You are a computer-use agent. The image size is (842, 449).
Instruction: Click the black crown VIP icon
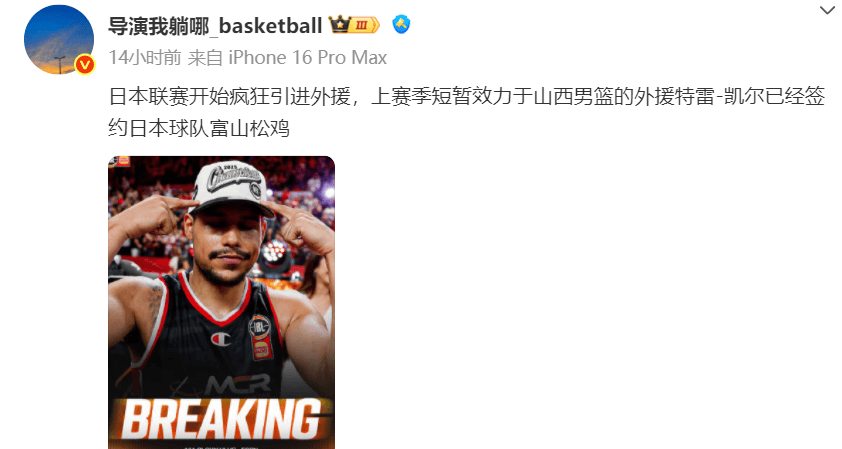coord(339,24)
